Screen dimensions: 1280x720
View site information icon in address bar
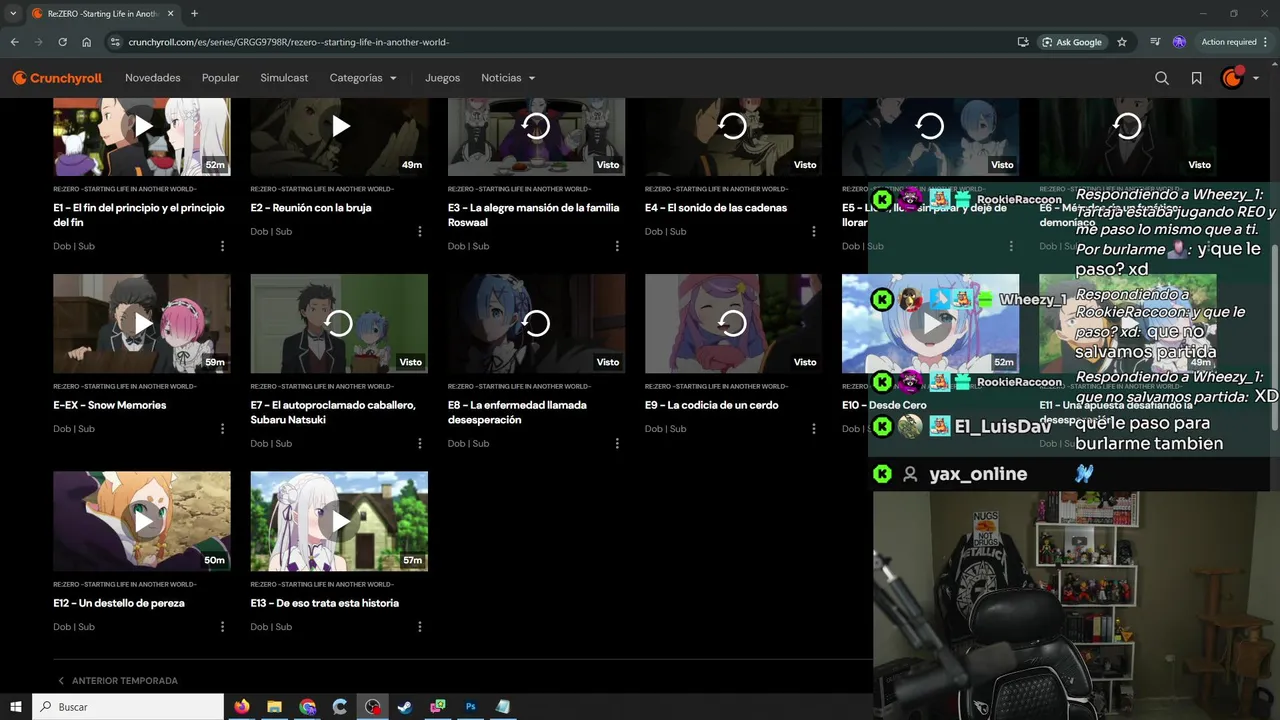pos(115,42)
